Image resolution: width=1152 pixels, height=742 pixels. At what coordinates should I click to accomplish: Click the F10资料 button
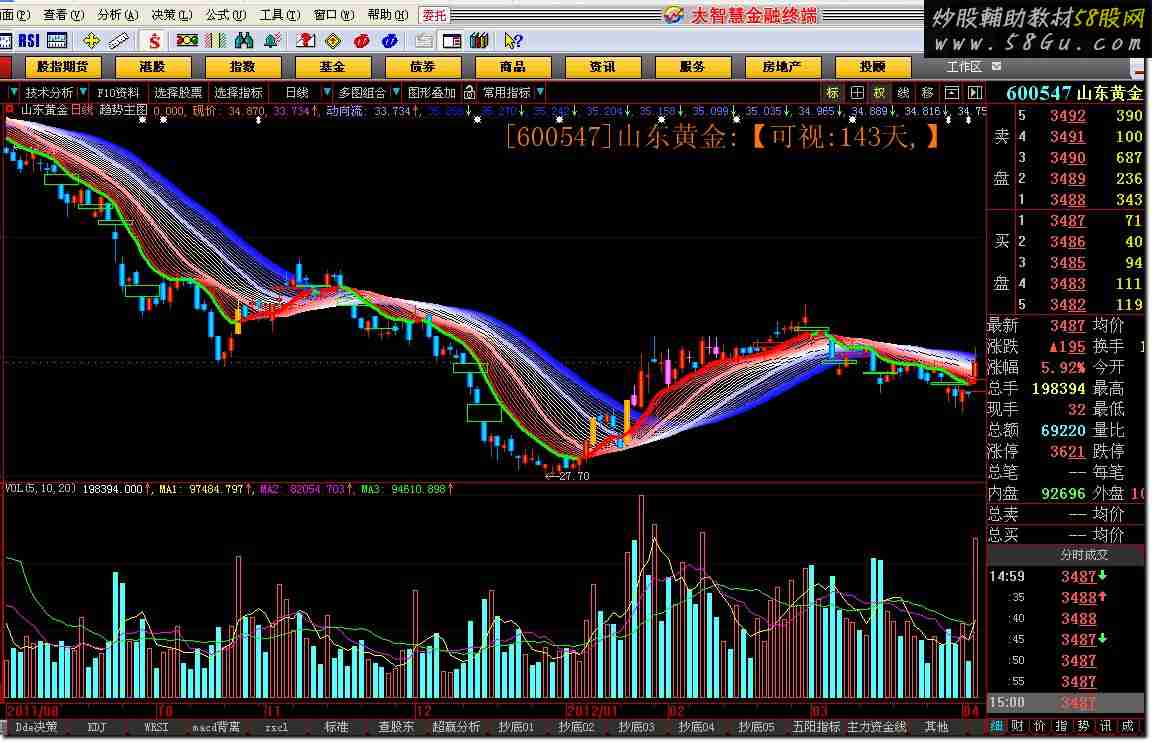coord(118,93)
